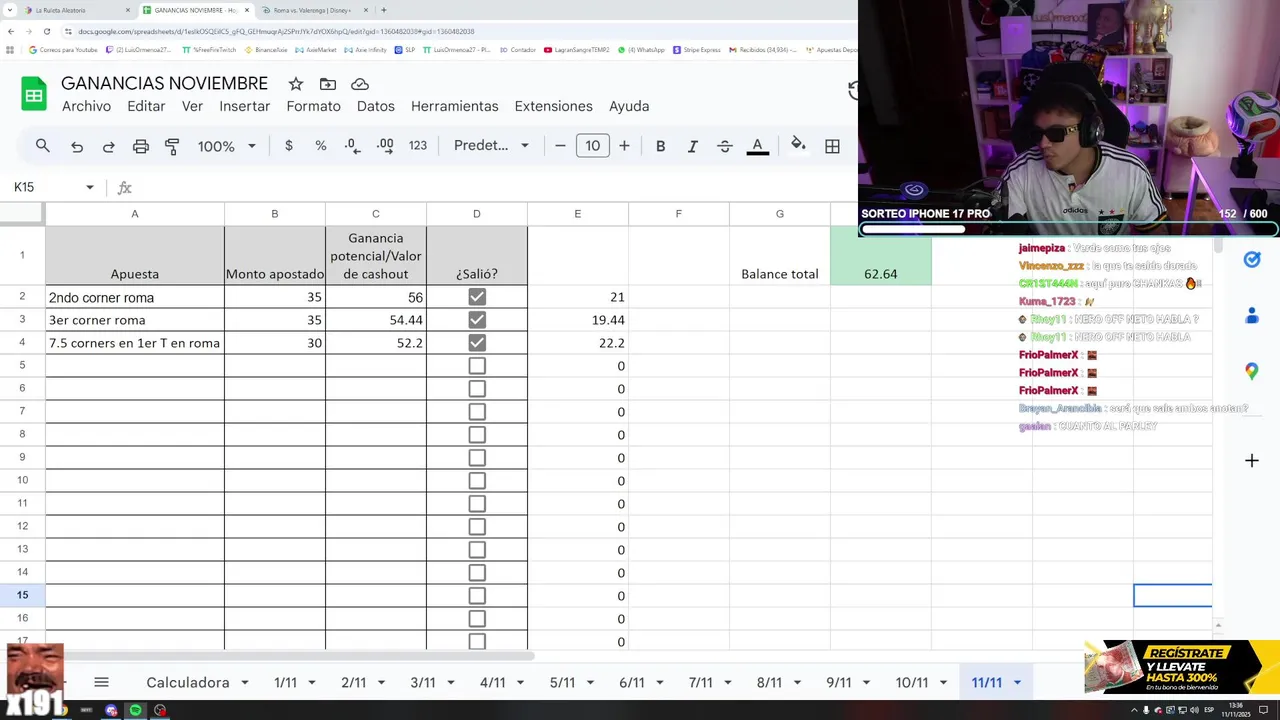
Task: Open the Insertar menu
Action: point(245,106)
